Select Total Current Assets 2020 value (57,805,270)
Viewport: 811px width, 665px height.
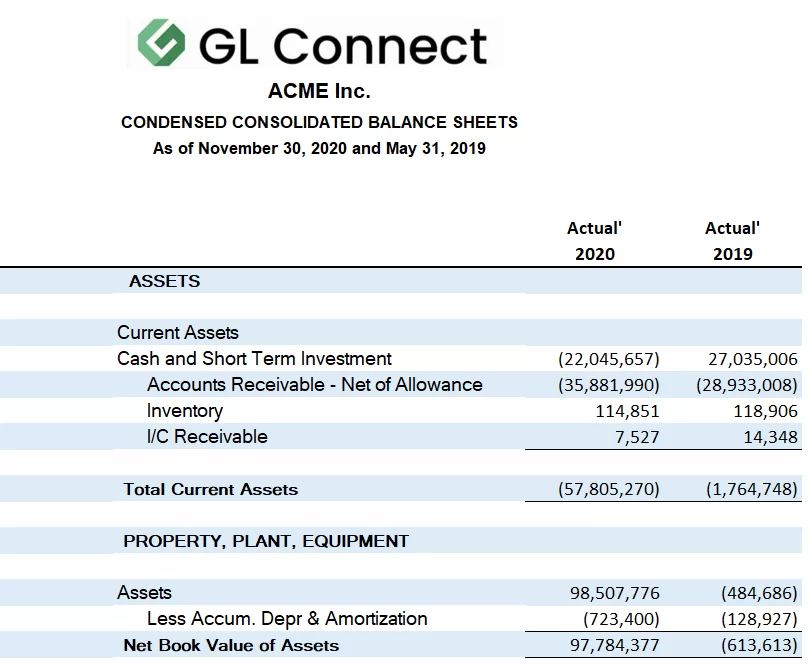click(608, 489)
